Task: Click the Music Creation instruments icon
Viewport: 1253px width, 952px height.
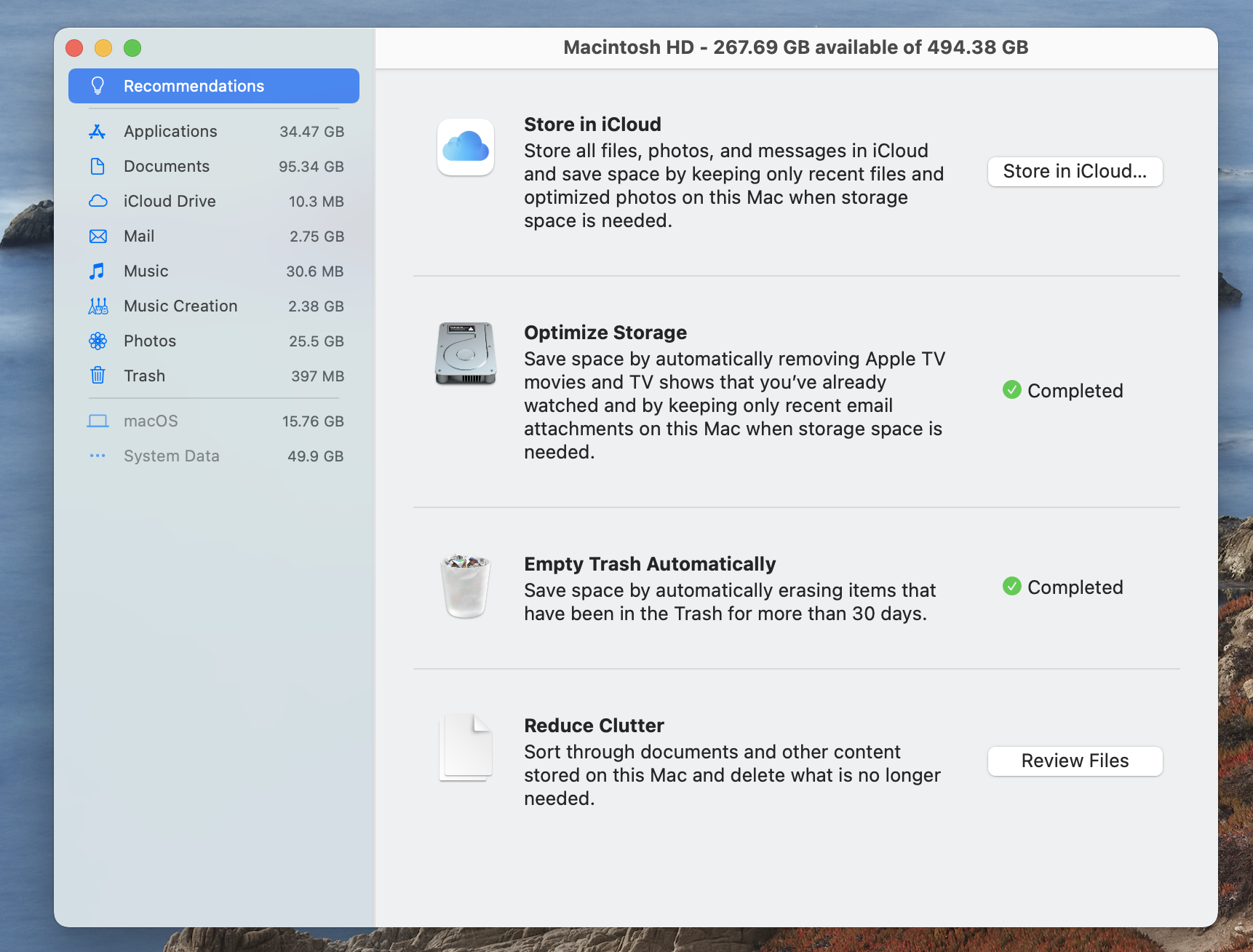Action: 98,306
